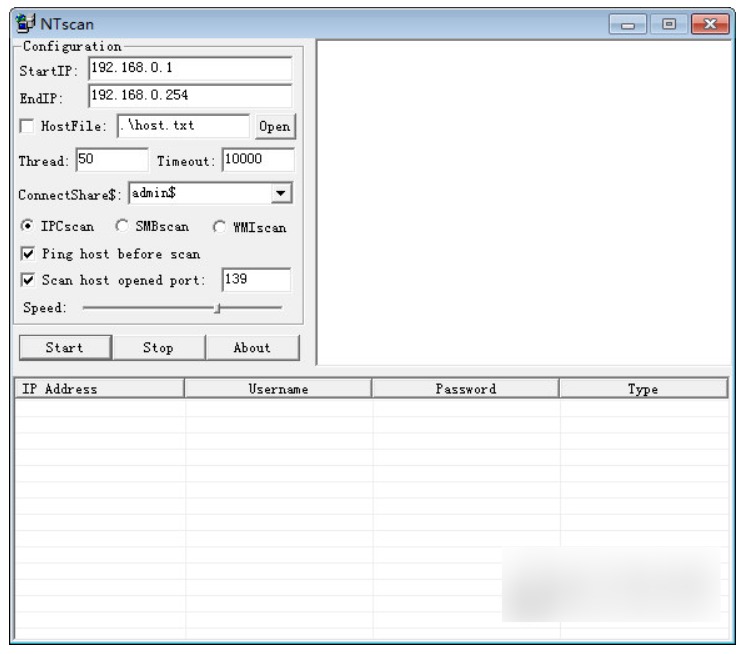The image size is (749, 654).
Task: Select the WMIscan radio button
Action: pos(219,226)
